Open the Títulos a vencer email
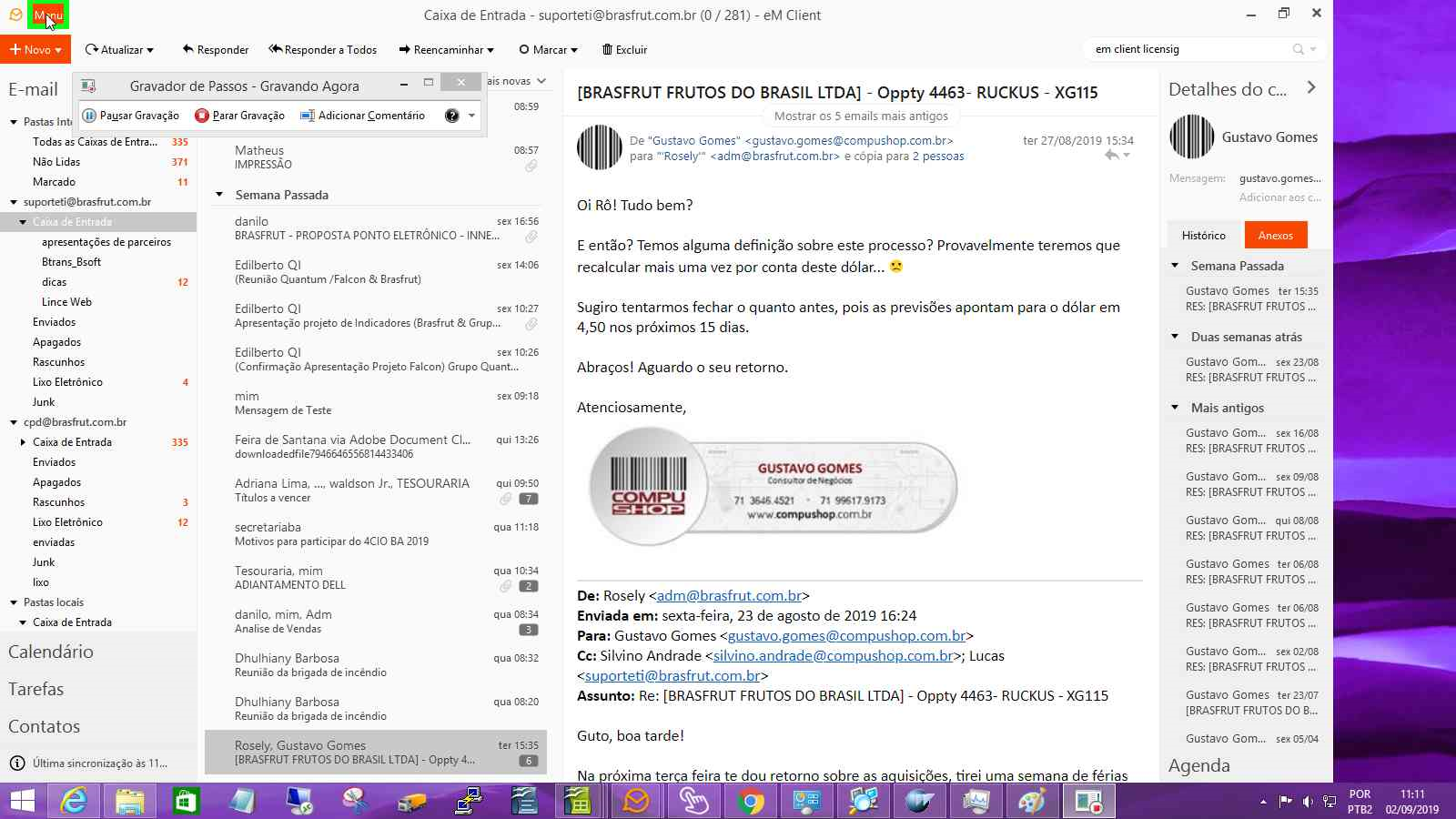 [x=376, y=490]
